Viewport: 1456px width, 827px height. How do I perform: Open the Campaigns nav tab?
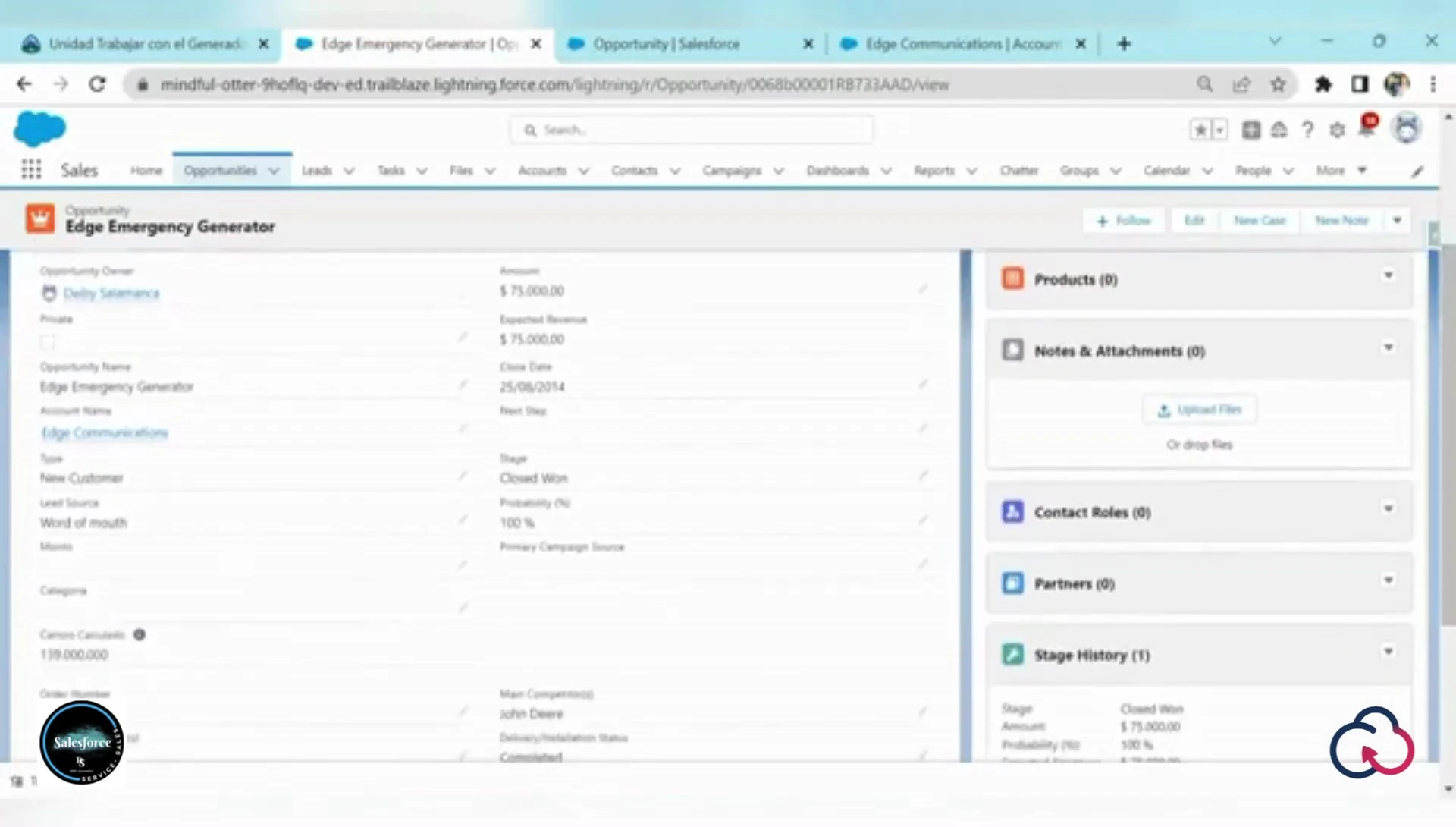[732, 171]
